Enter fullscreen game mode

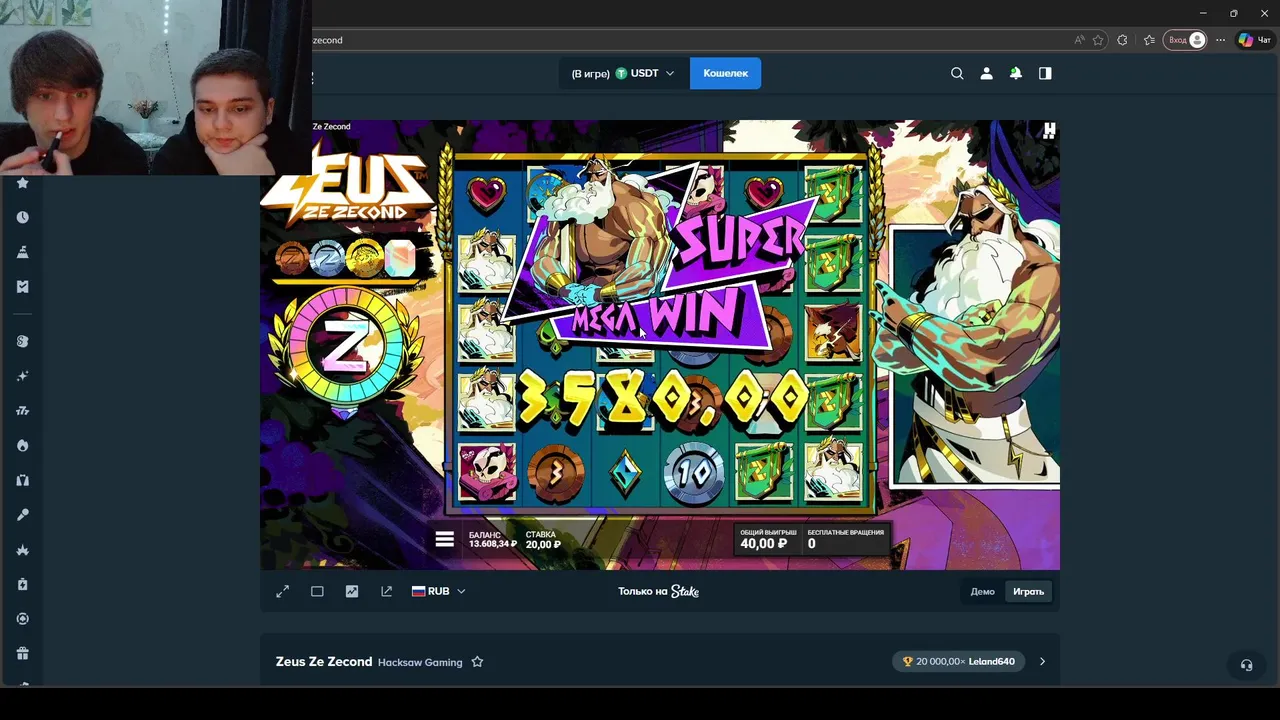(x=283, y=591)
